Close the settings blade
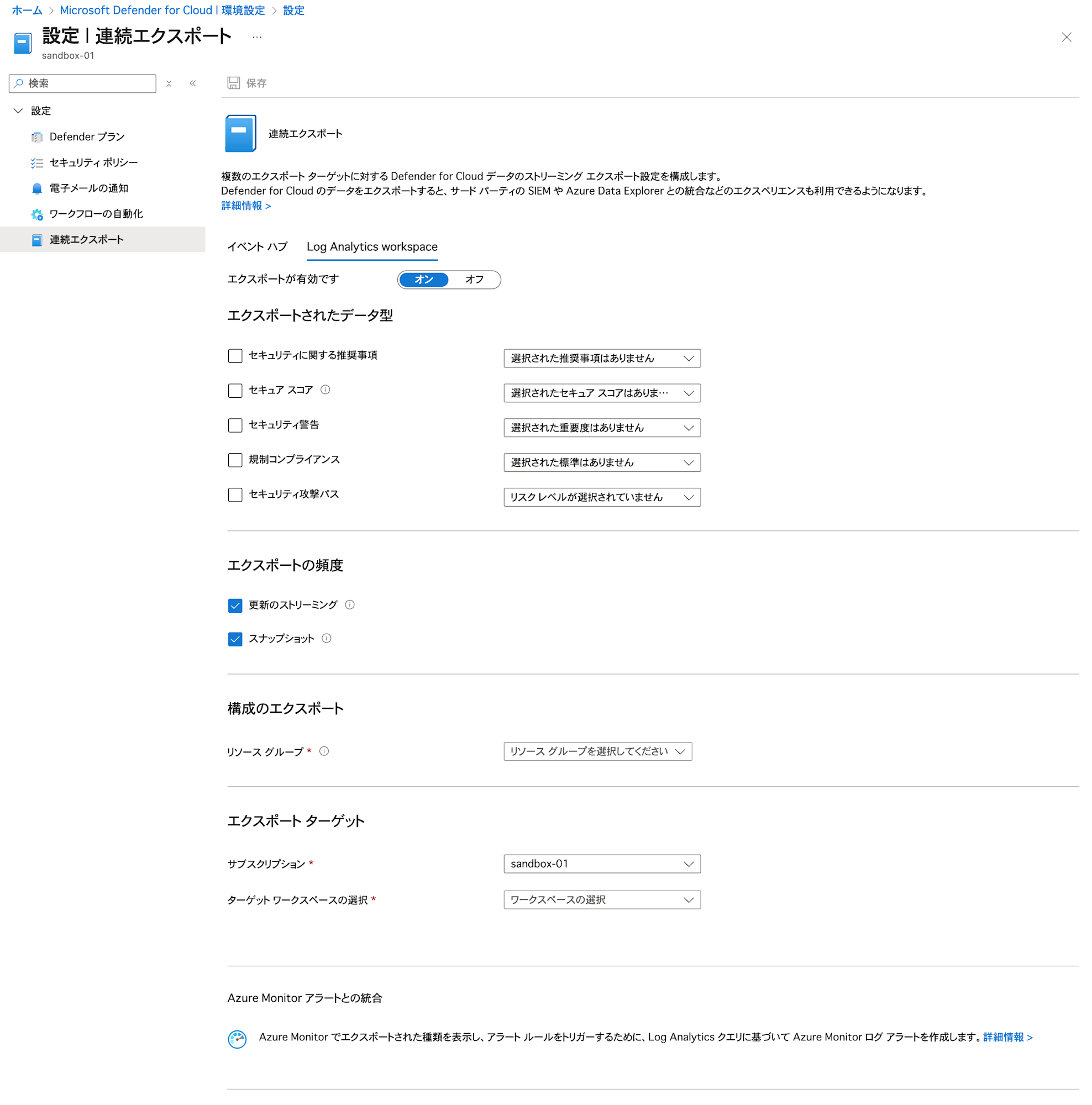This screenshot has width=1092, height=1105. [1065, 37]
